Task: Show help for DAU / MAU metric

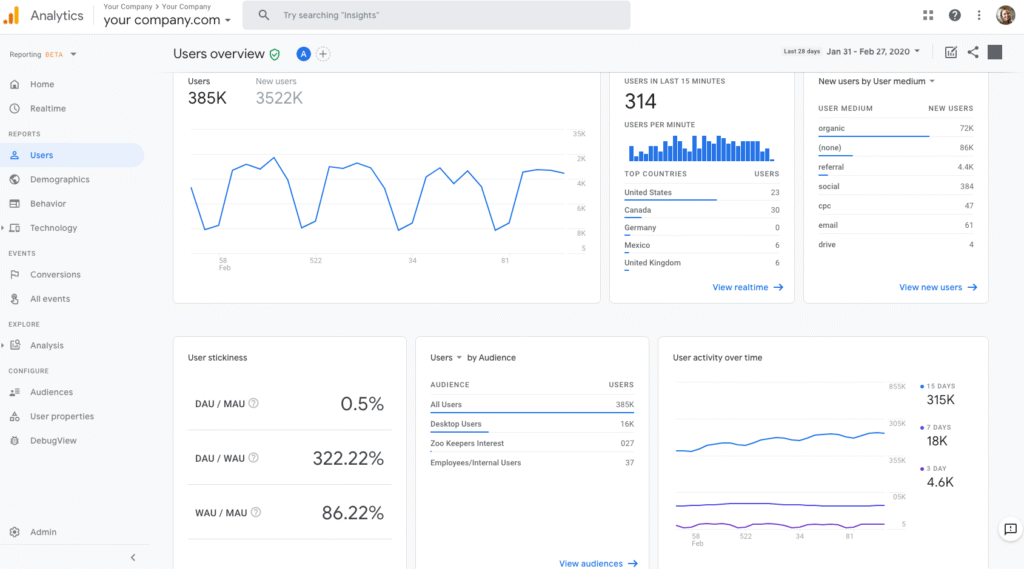Action: pos(253,403)
